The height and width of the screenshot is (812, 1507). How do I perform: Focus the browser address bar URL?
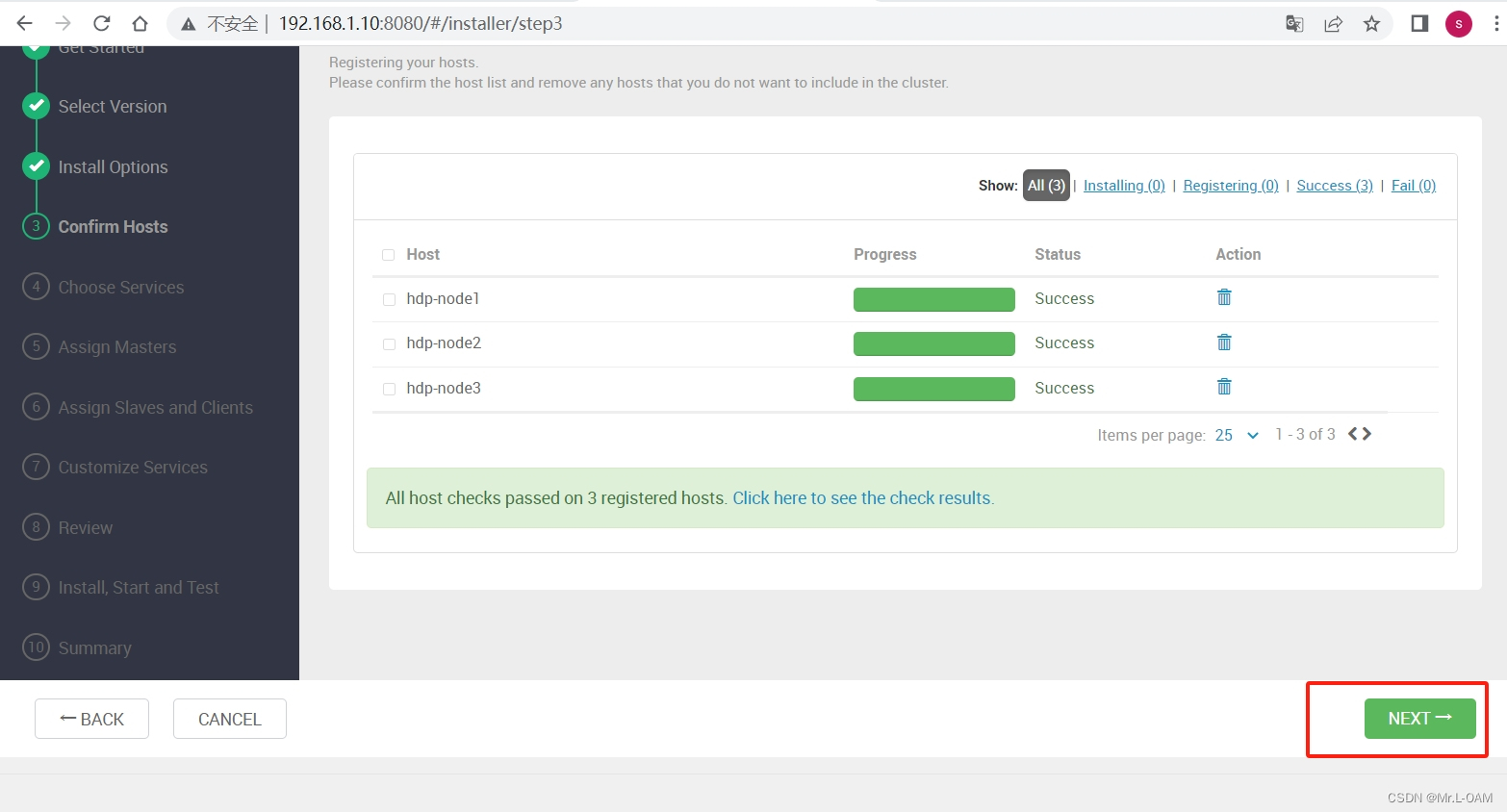[x=421, y=23]
